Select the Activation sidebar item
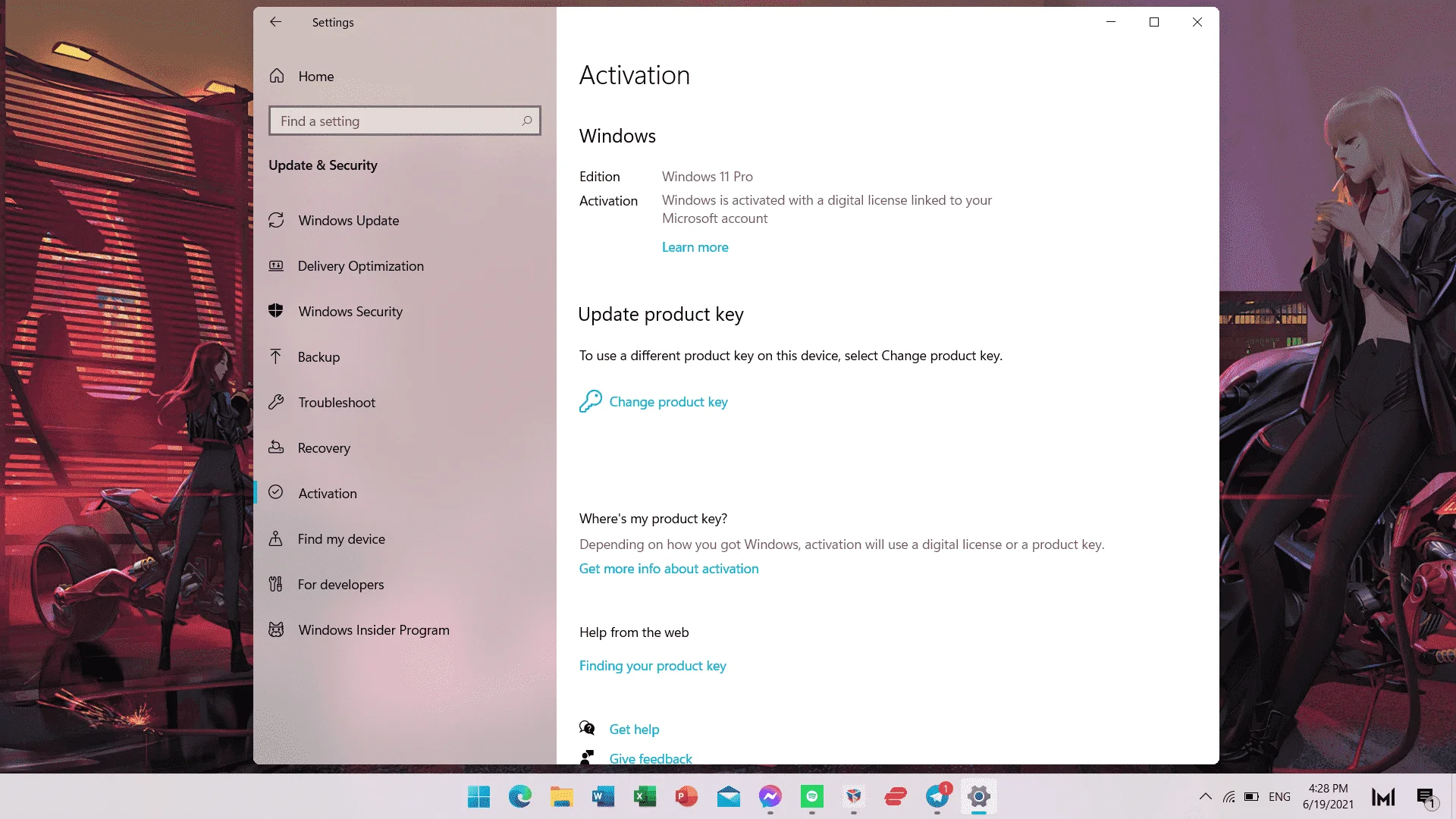Screen dimensions: 1456x819 pos(328,494)
